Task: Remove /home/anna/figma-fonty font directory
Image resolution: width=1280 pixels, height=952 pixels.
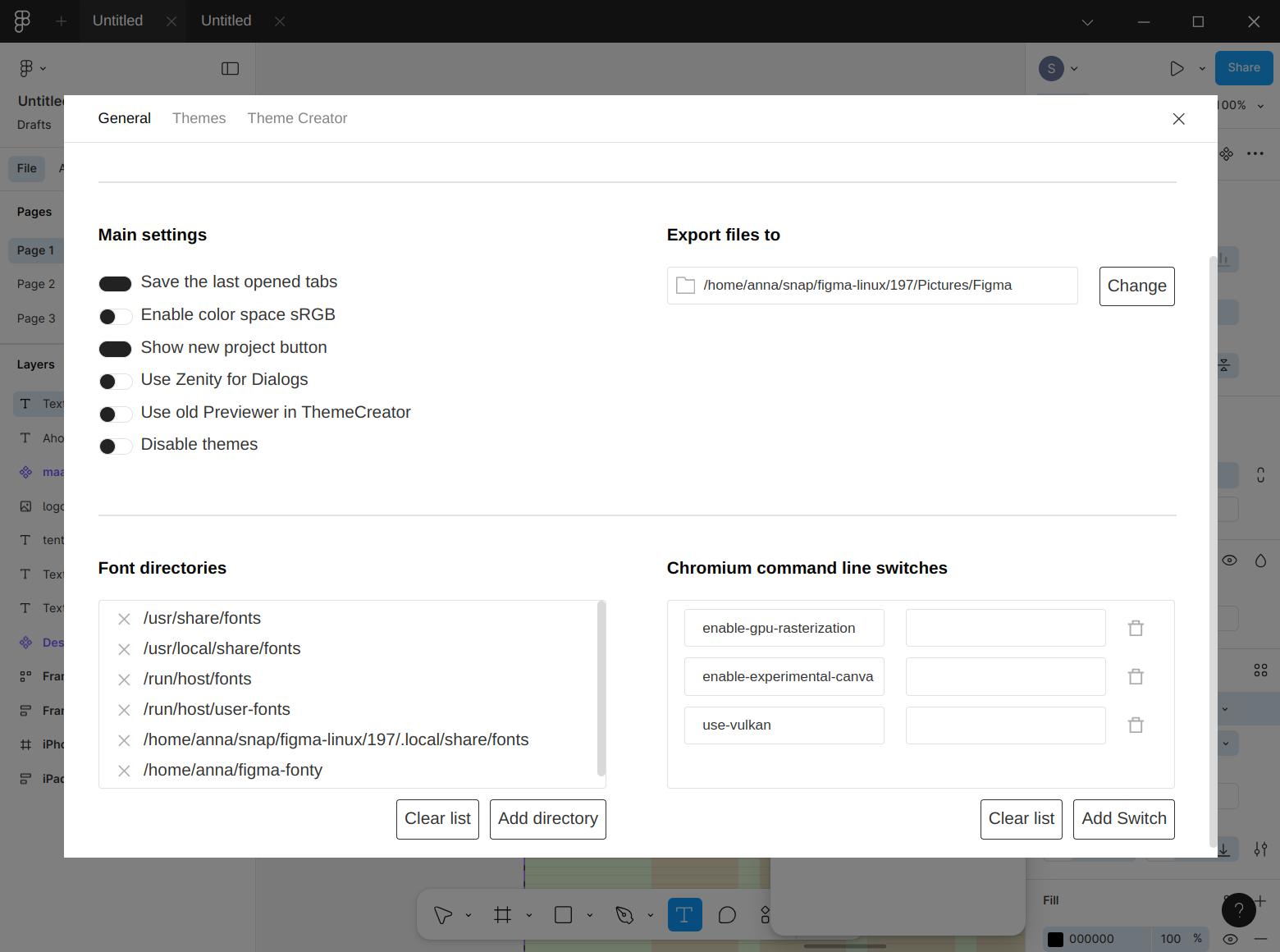Action: click(124, 771)
